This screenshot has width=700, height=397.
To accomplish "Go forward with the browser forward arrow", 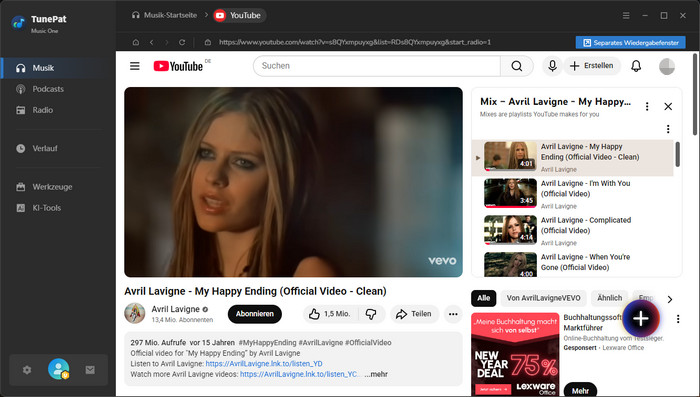I will click(167, 42).
